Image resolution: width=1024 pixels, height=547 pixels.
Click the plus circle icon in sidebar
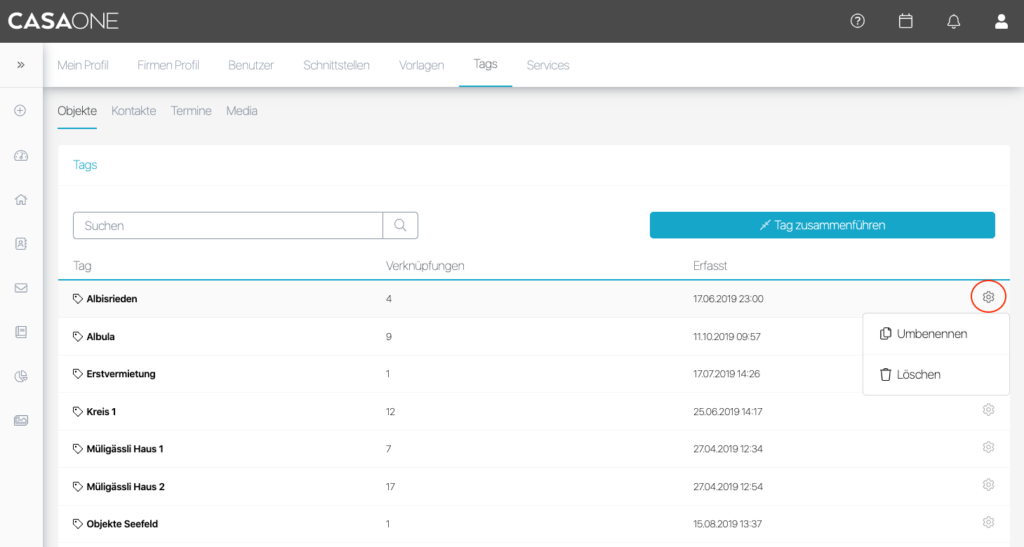pyautogui.click(x=20, y=110)
